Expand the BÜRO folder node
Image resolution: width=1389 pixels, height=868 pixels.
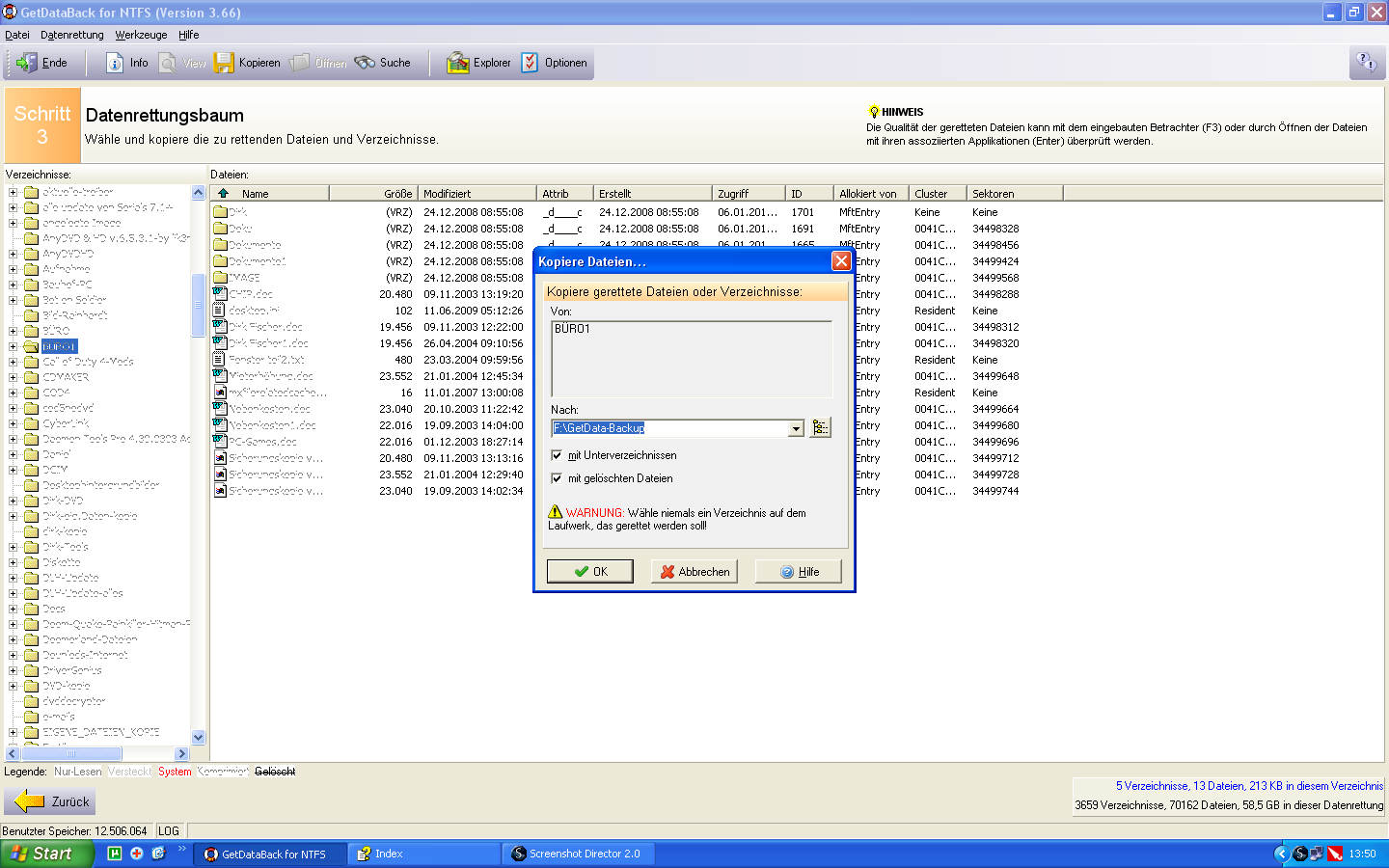click(x=14, y=331)
